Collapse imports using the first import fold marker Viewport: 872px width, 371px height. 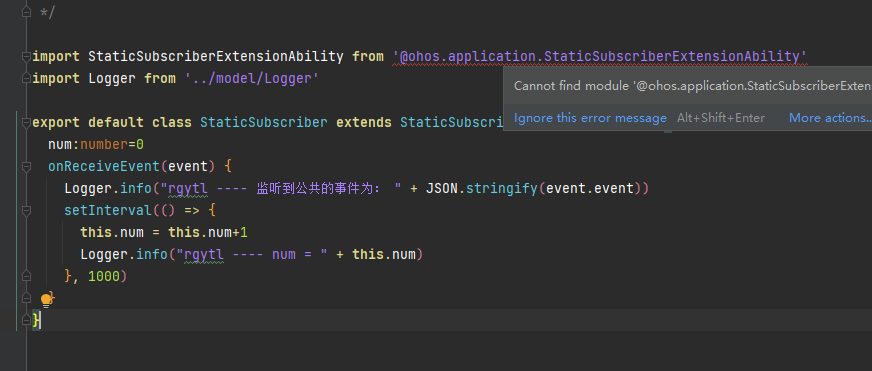pos(26,56)
